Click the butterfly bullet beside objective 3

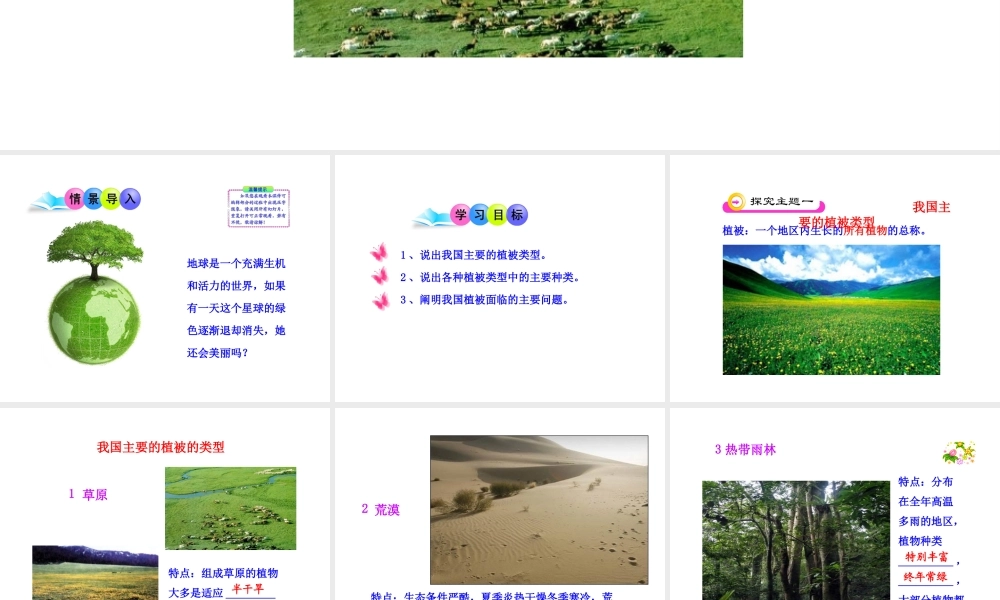tap(381, 300)
